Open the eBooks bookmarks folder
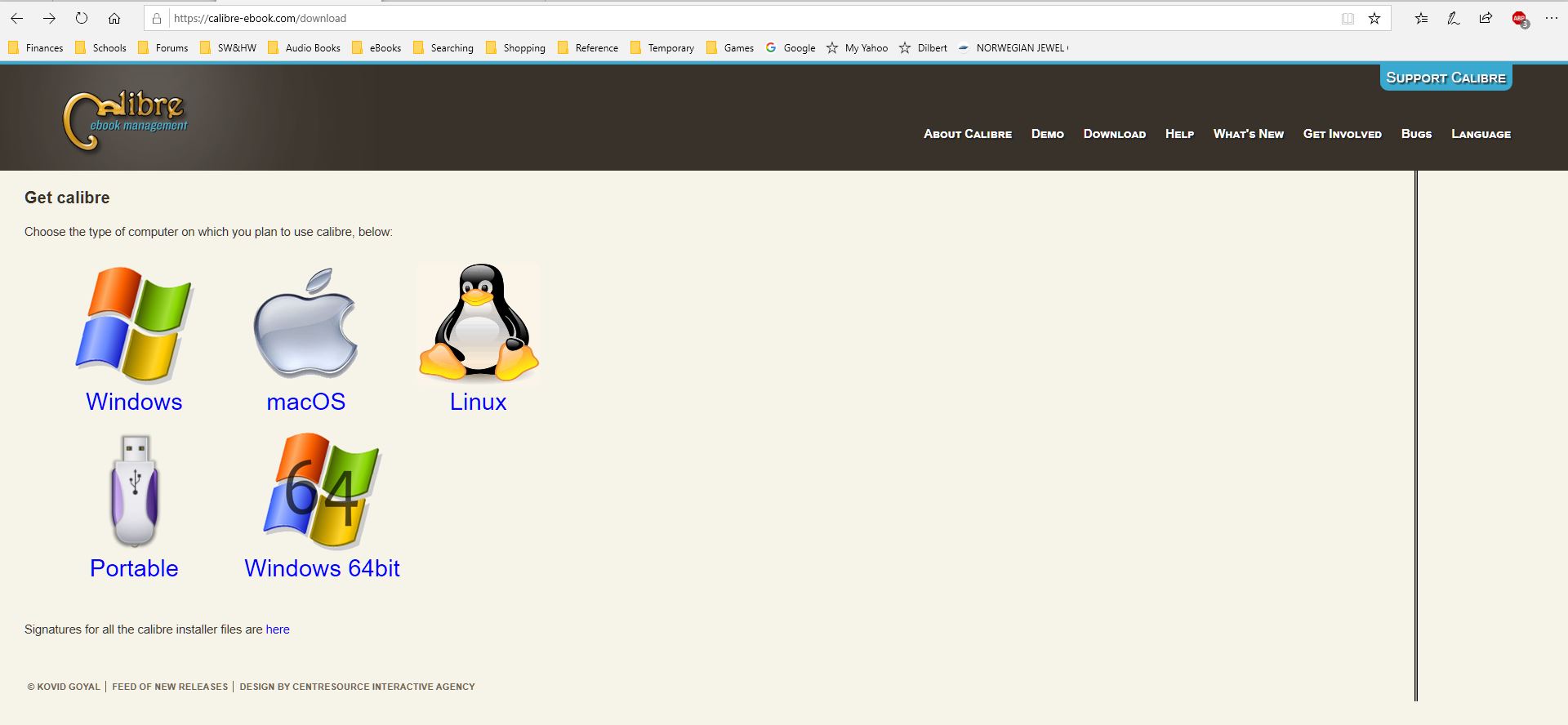The height and width of the screenshot is (725, 1568). click(x=376, y=48)
